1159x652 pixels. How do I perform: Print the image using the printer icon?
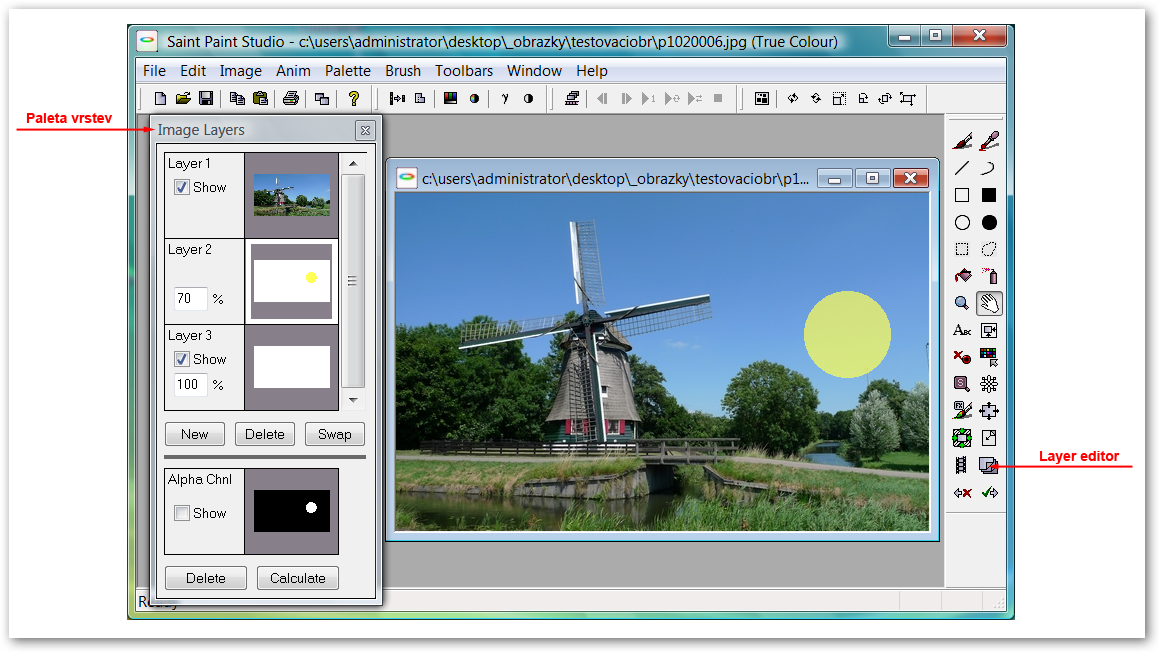[x=291, y=98]
